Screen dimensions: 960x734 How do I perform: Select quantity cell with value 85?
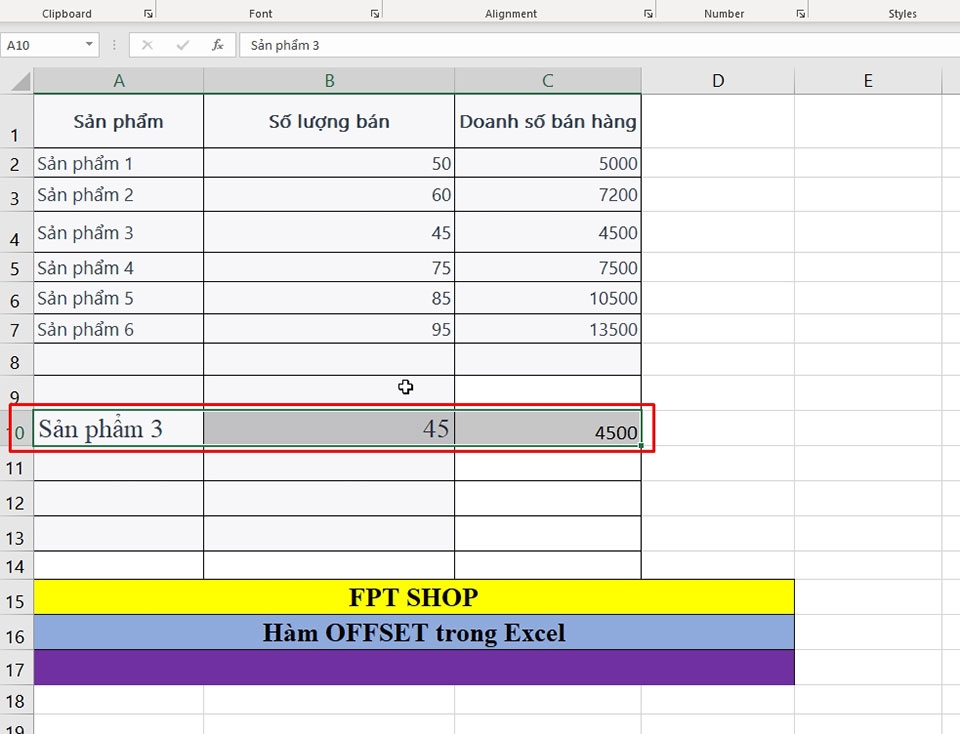coord(329,298)
